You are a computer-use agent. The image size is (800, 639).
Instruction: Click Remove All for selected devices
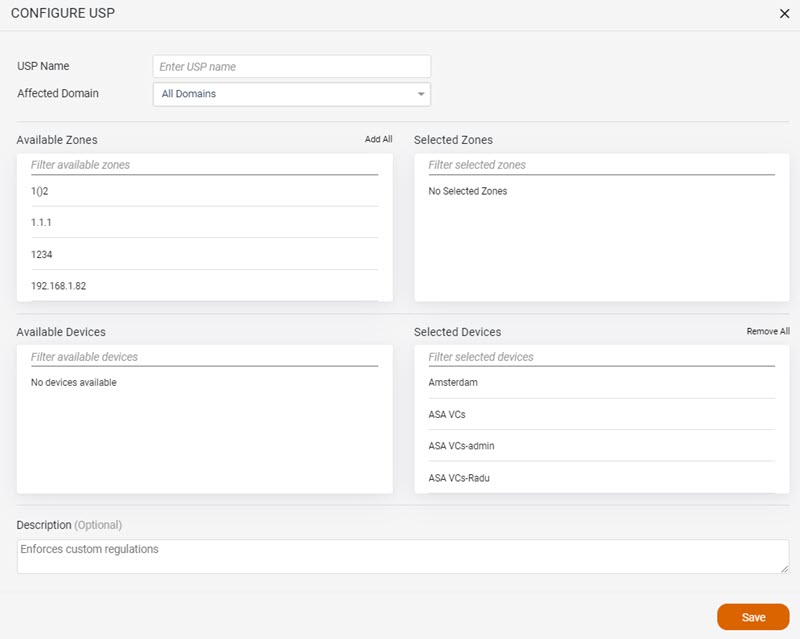click(x=768, y=331)
